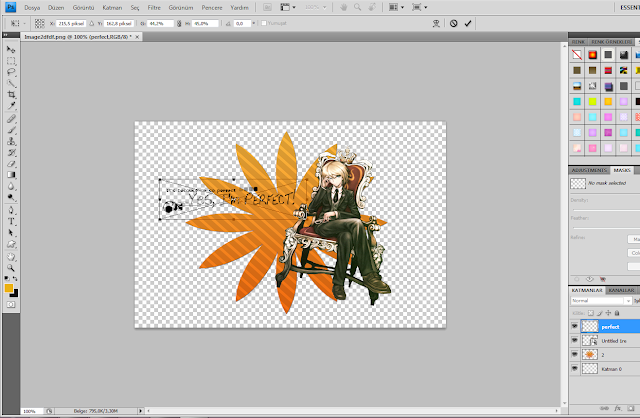Launch Bridge from application bar
Screen dimensions: 640x418
[x=267, y=7]
